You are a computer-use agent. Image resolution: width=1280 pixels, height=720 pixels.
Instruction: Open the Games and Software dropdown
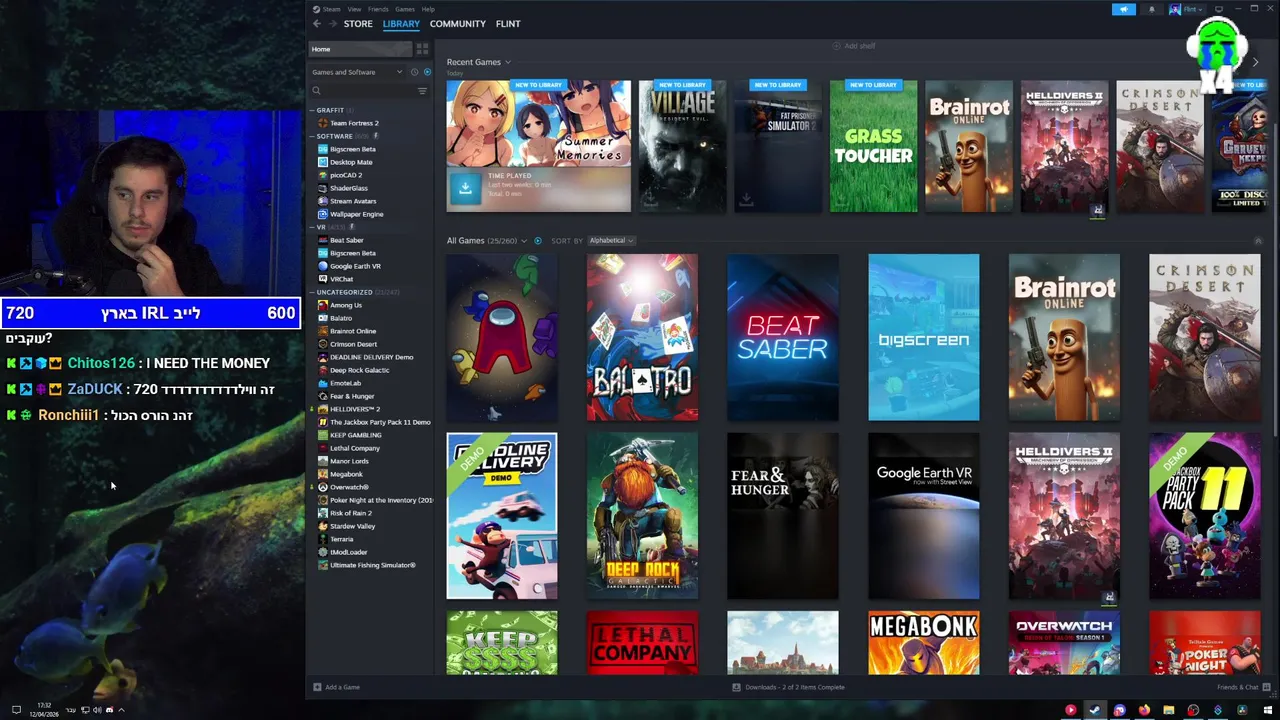[356, 72]
